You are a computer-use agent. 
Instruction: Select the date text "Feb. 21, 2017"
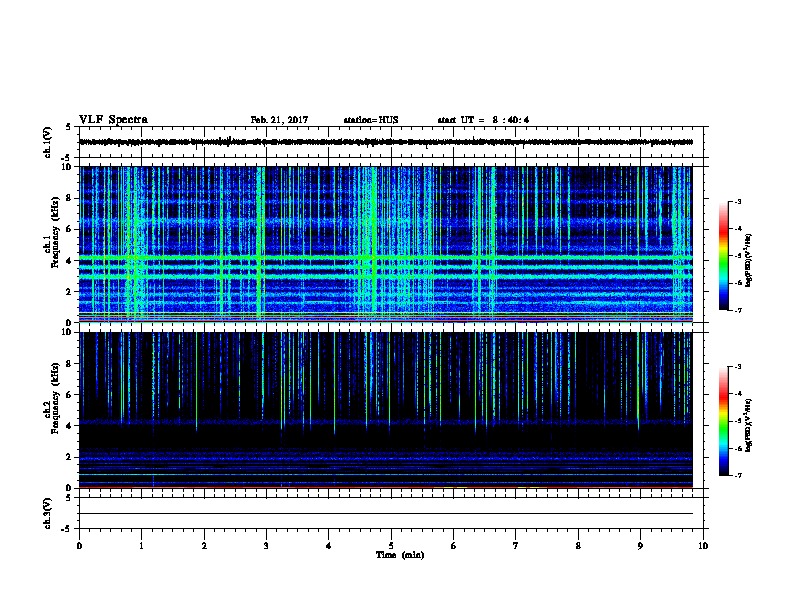(x=279, y=120)
